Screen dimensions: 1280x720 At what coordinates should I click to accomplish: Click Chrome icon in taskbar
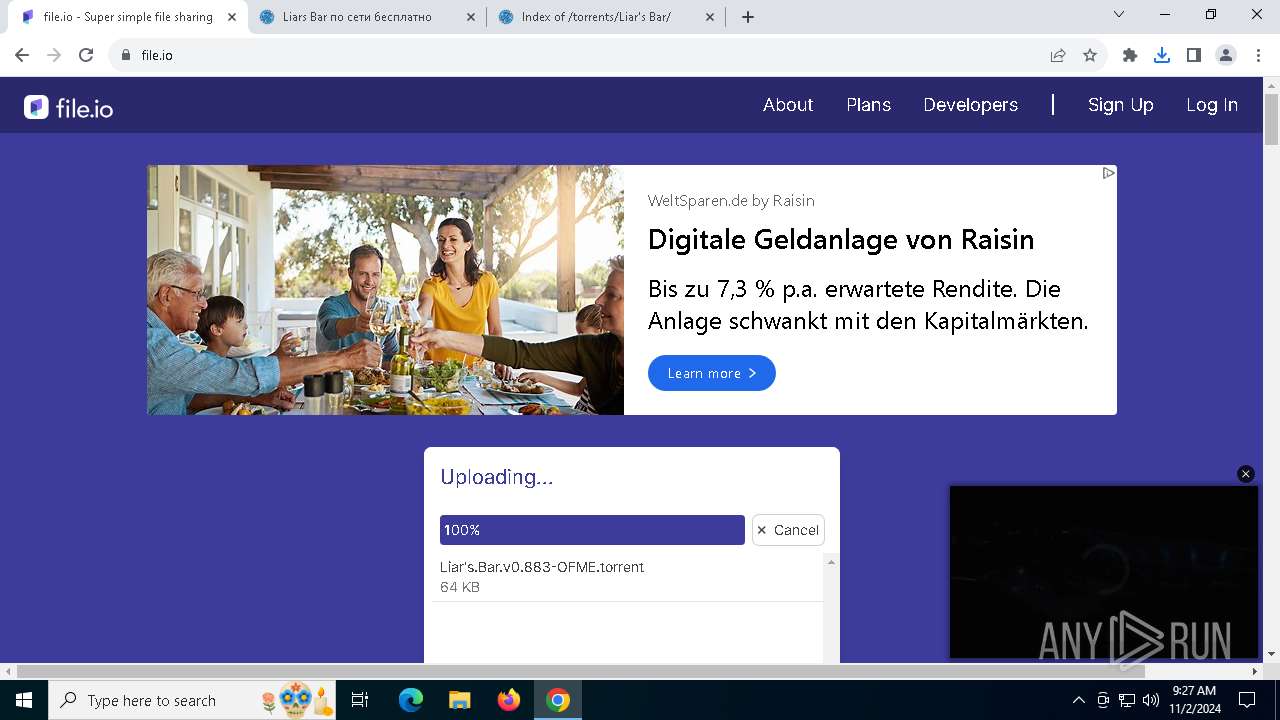pos(558,700)
